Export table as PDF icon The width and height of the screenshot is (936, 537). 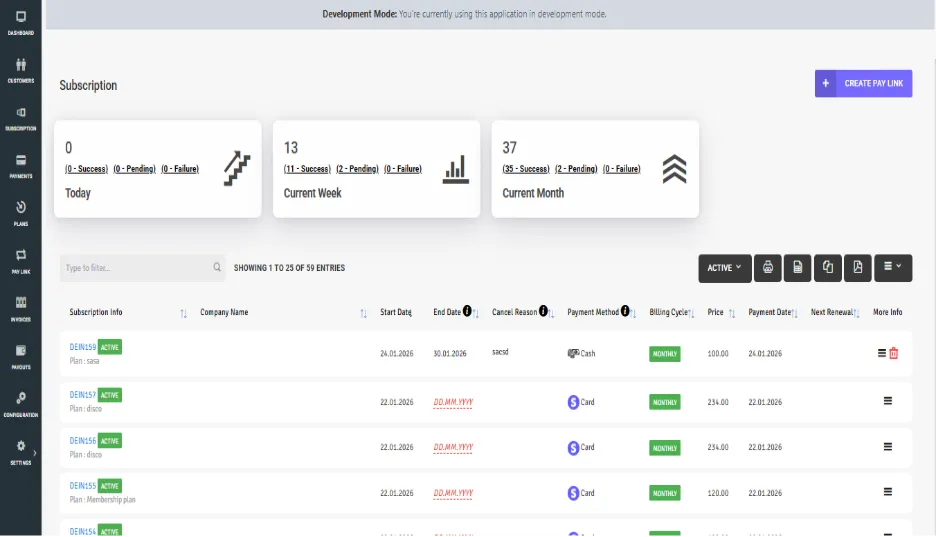click(x=858, y=268)
